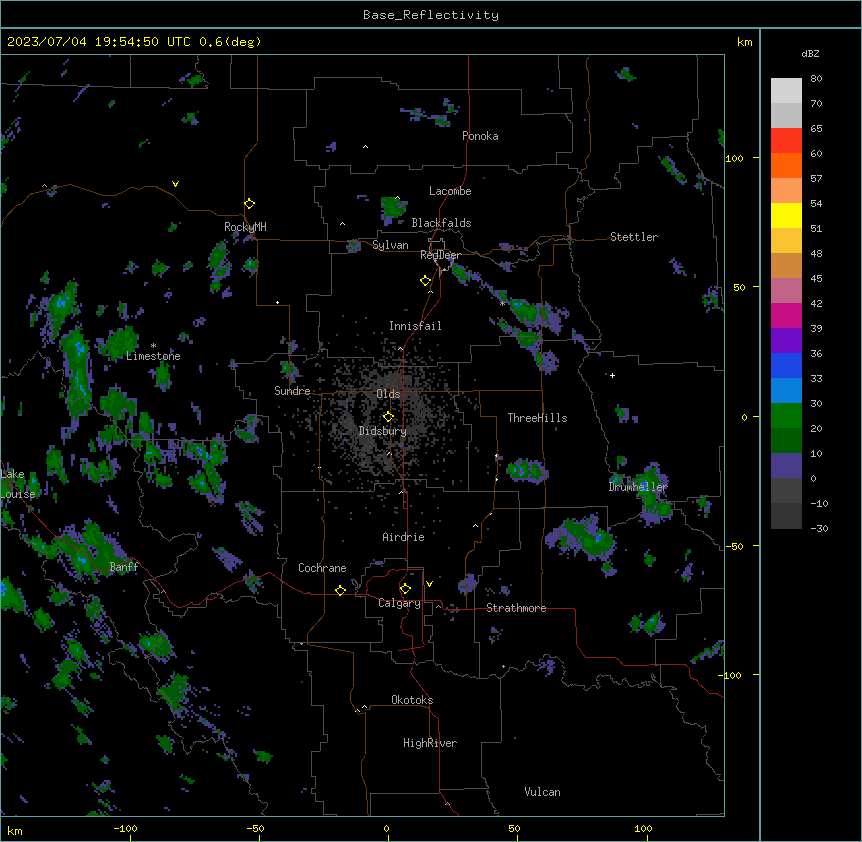Click the Base_Reflectivity title
This screenshot has width=862, height=842.
tap(431, 15)
